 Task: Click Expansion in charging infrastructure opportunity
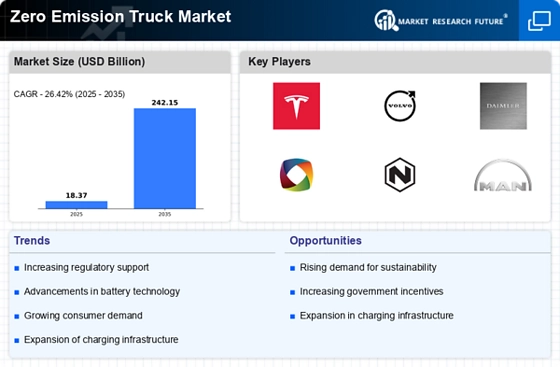click(x=376, y=316)
